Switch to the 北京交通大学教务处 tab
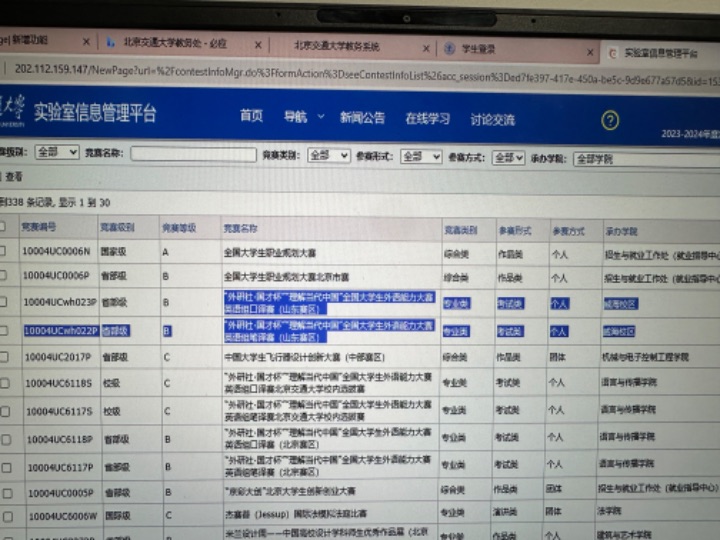This screenshot has width=720, height=540. point(175,43)
